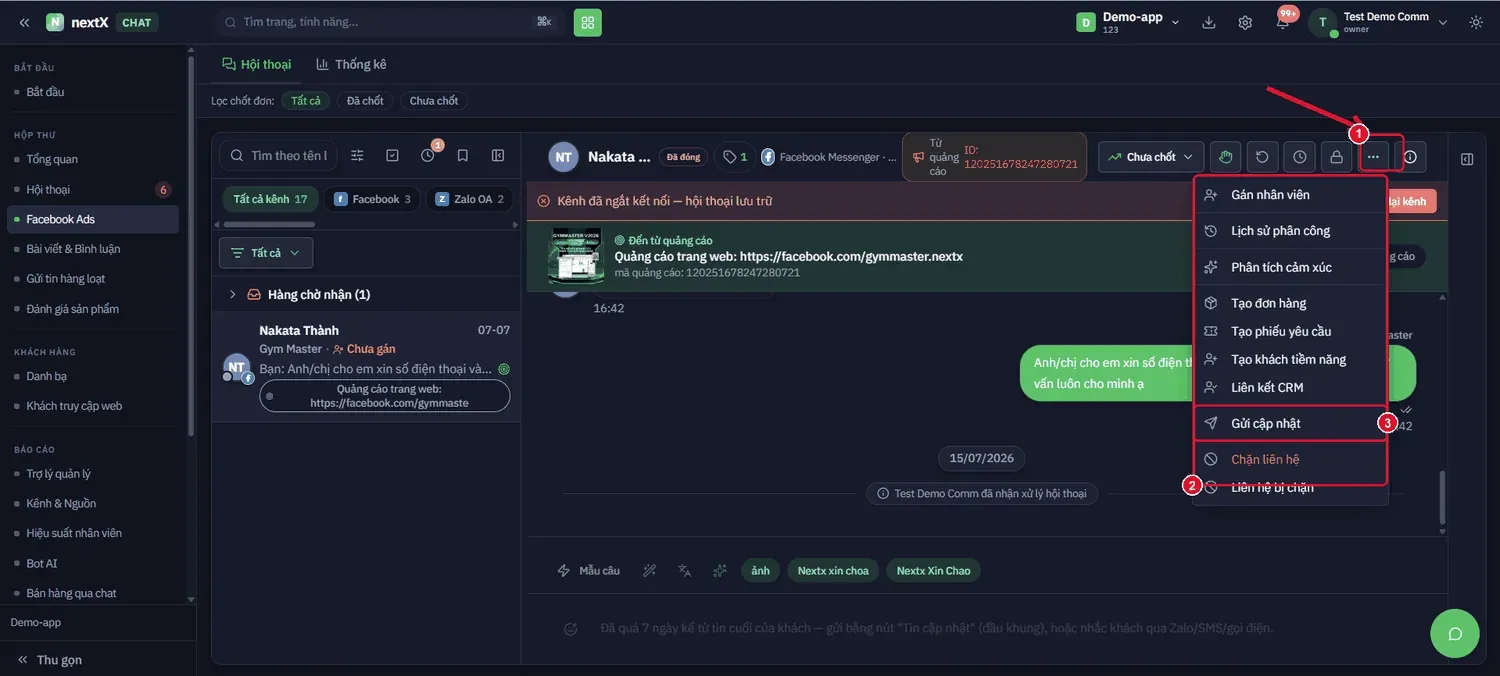Open settings with the gear icon
Image resolution: width=1500 pixels, height=676 pixels.
tap(1245, 22)
